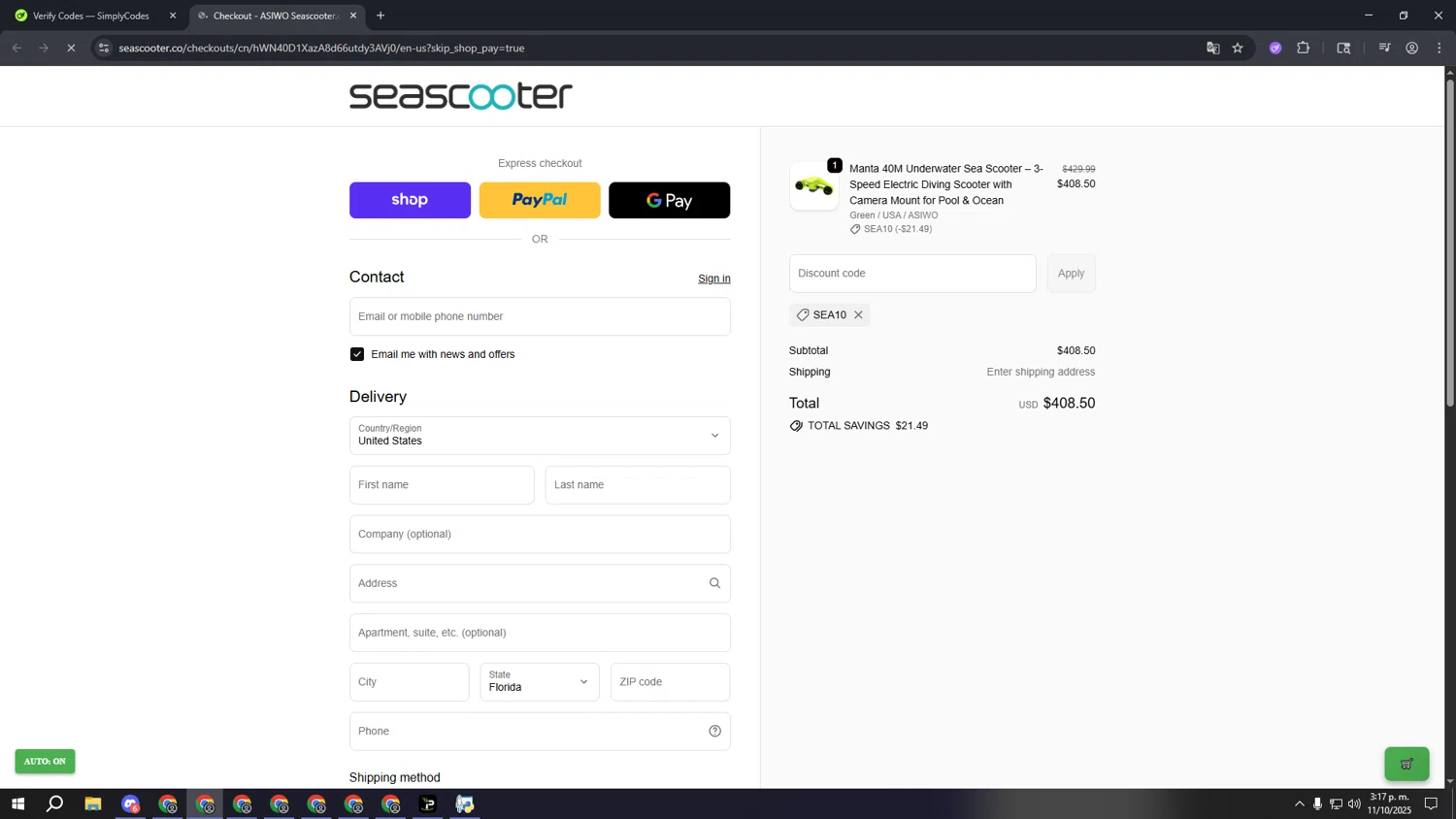
Task: Open the Country/Region dropdown
Action: point(540,436)
